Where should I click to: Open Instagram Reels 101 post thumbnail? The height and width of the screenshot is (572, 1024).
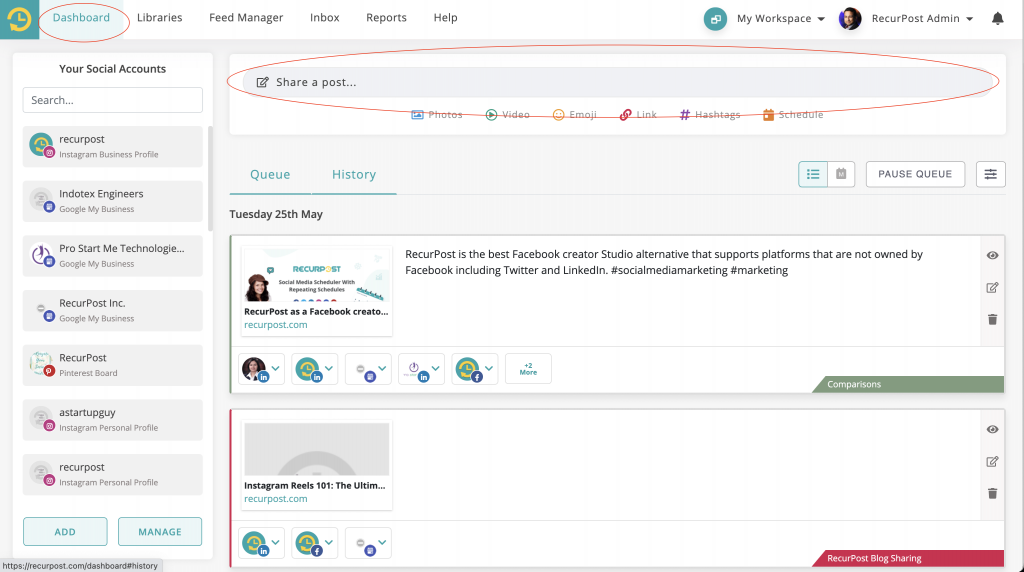316,449
